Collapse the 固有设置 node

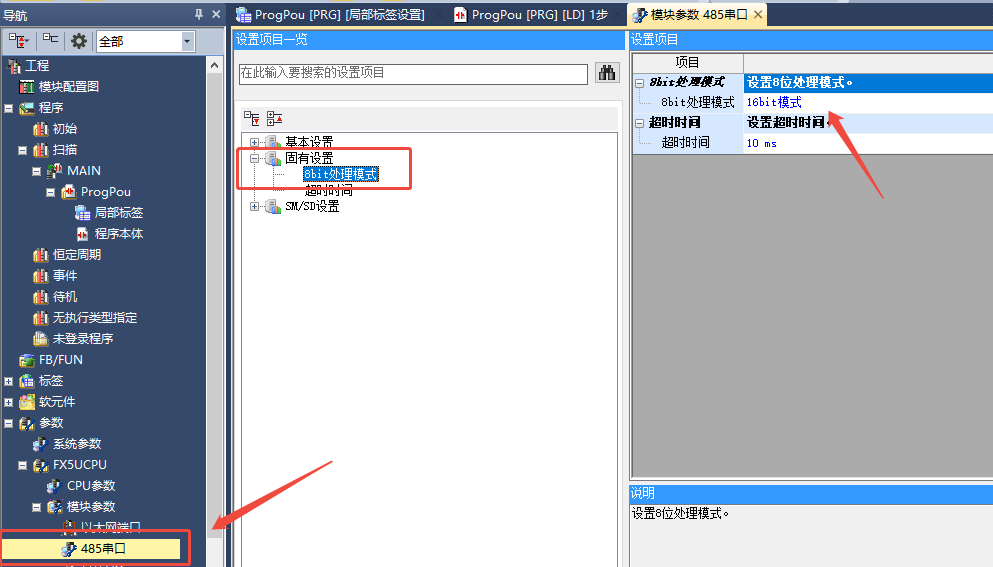coord(255,158)
